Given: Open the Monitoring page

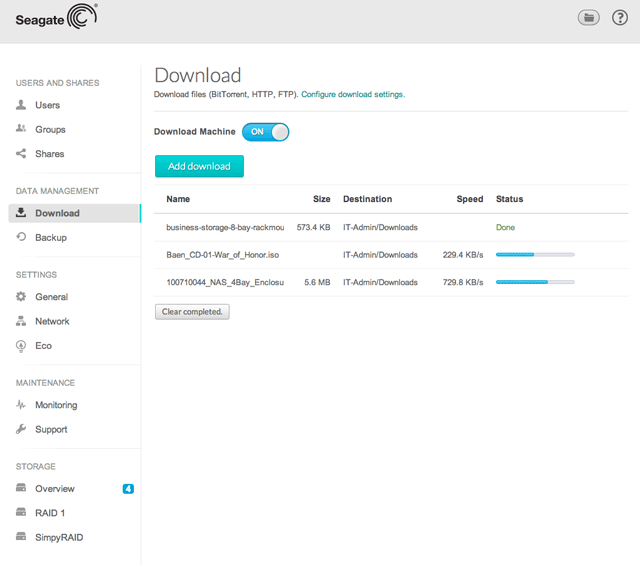Looking at the screenshot, I should (x=55, y=405).
